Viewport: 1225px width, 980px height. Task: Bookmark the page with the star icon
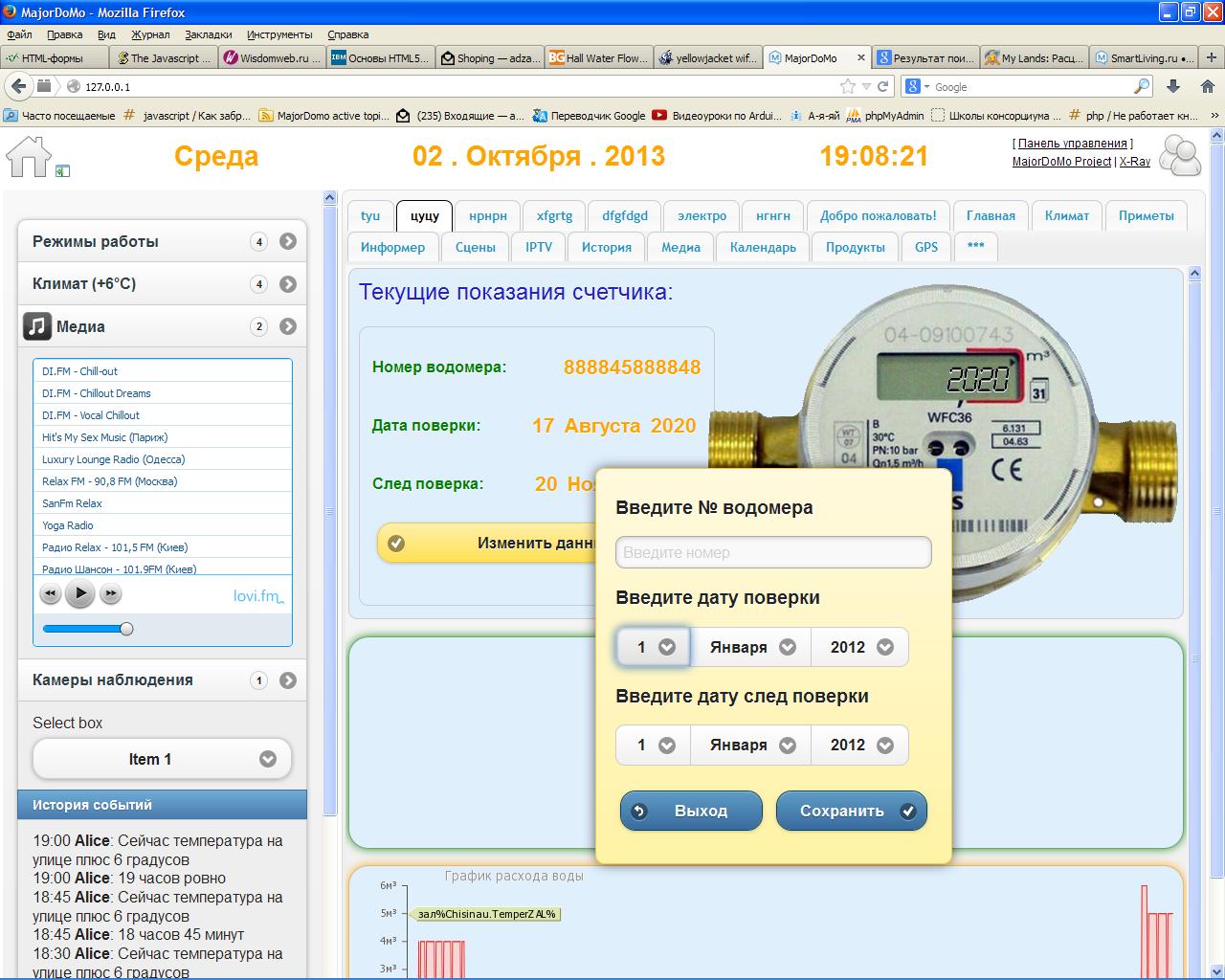click(x=847, y=86)
